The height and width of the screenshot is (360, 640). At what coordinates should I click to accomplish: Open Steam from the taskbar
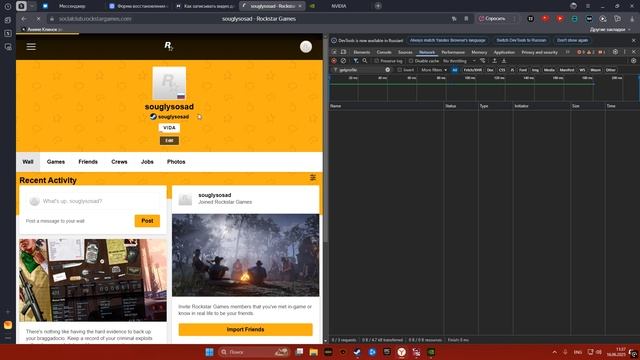coord(357,352)
